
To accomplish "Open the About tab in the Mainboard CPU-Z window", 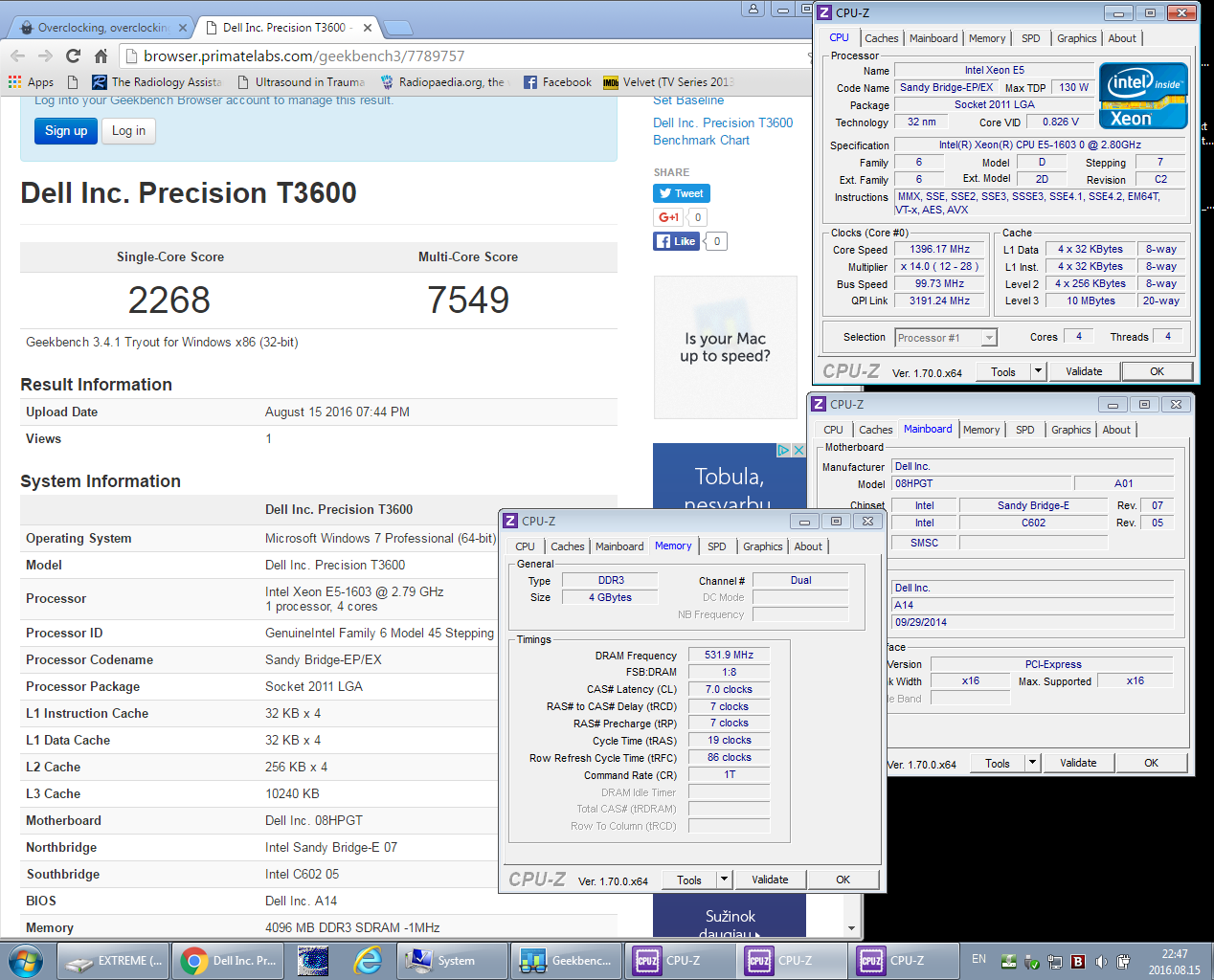I will [x=1116, y=430].
